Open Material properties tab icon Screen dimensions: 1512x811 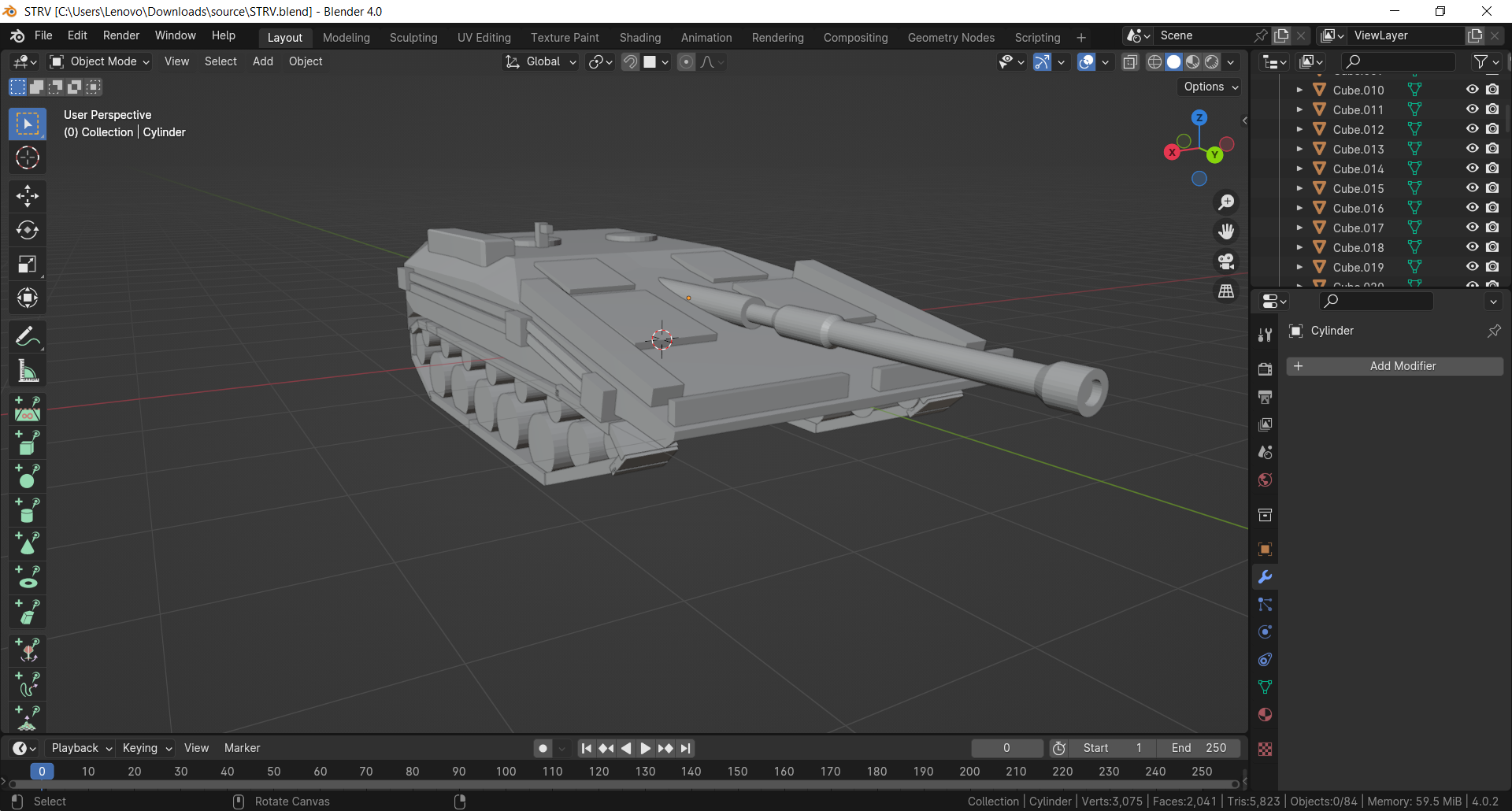coord(1265,715)
